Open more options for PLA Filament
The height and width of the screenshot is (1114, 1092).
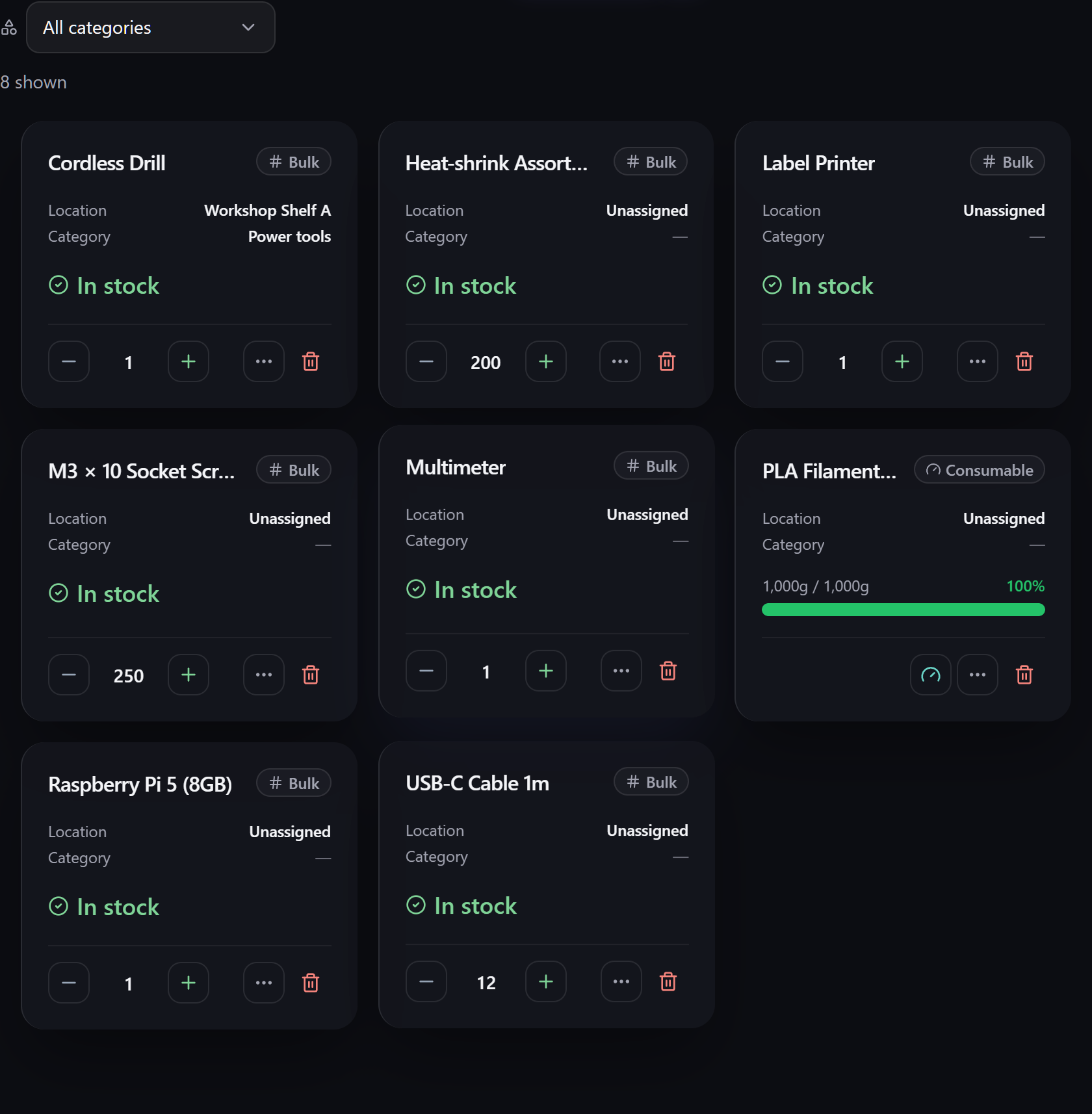978,675
